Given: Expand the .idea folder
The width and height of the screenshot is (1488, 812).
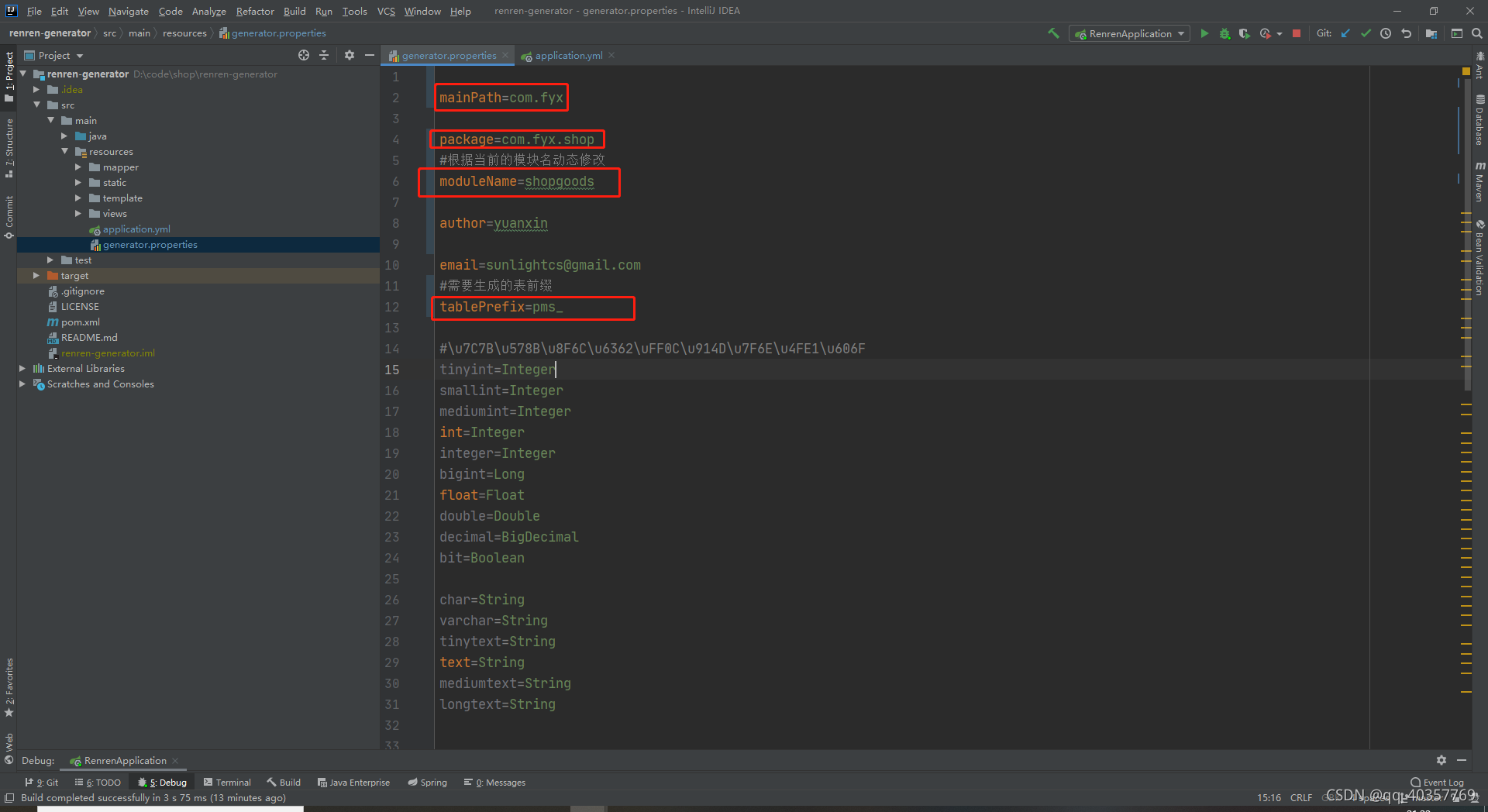Looking at the screenshot, I should [36, 90].
